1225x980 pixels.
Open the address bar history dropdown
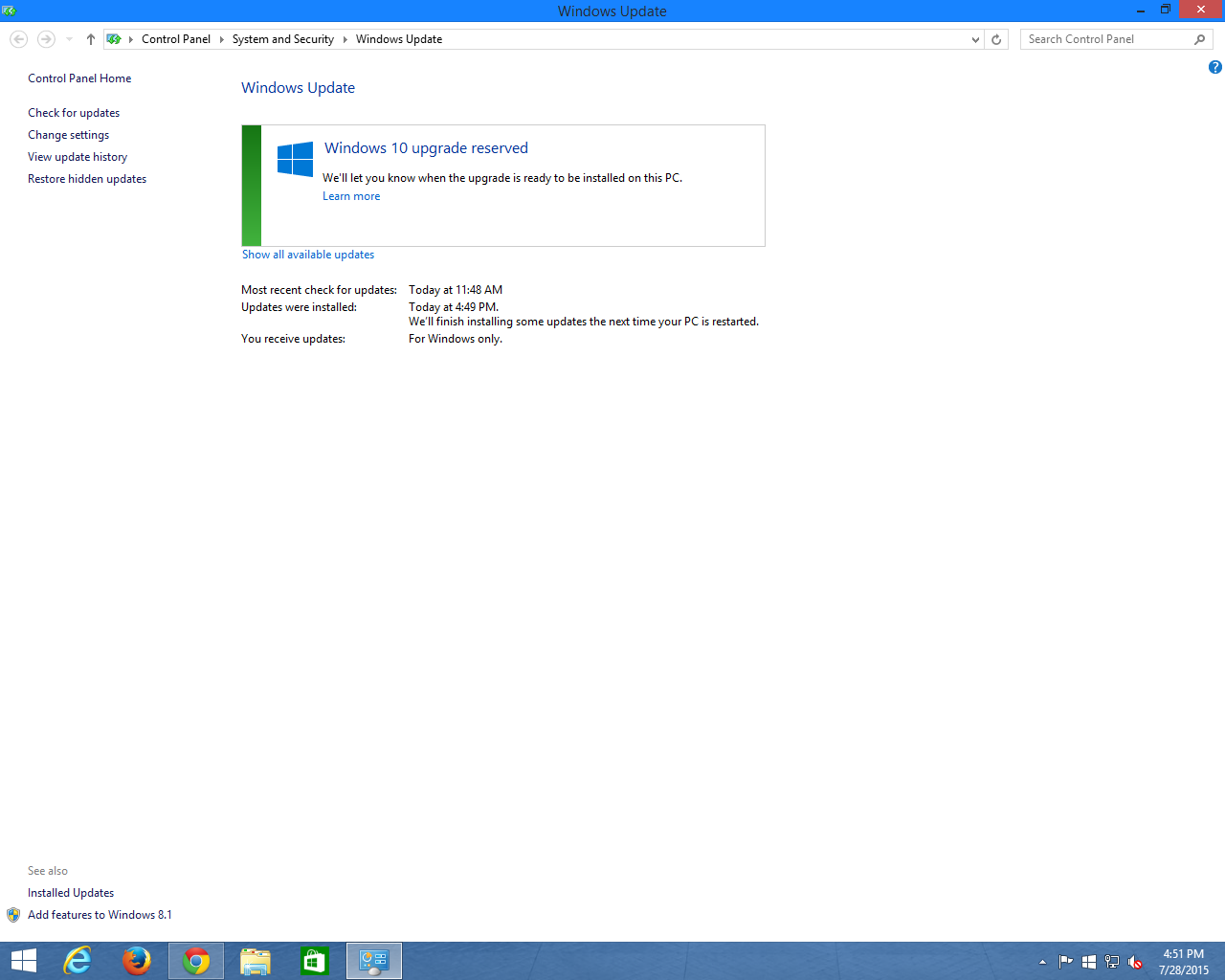pos(975,39)
